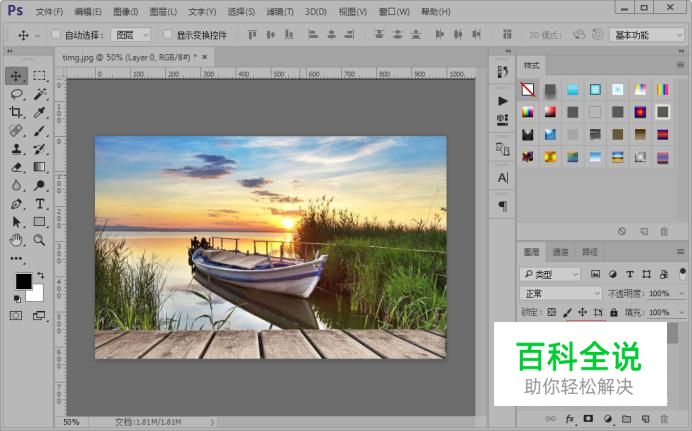The image size is (692, 431).
Task: Select the Magic Wand tool
Action: [39, 94]
